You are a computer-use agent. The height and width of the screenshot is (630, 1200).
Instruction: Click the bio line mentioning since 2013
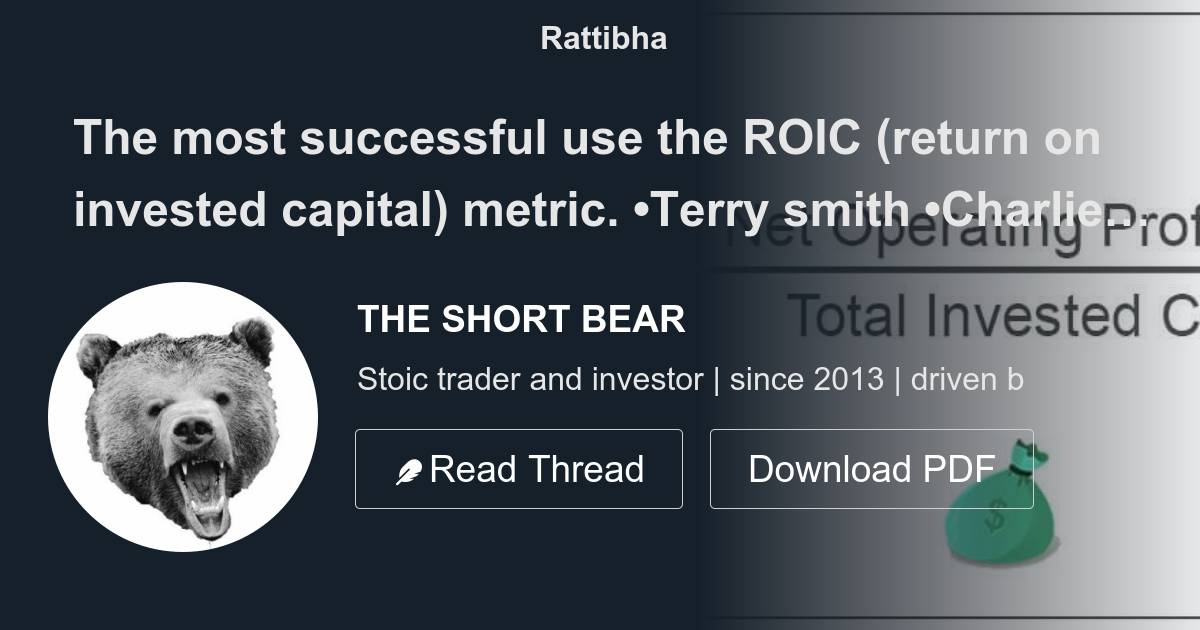click(690, 379)
